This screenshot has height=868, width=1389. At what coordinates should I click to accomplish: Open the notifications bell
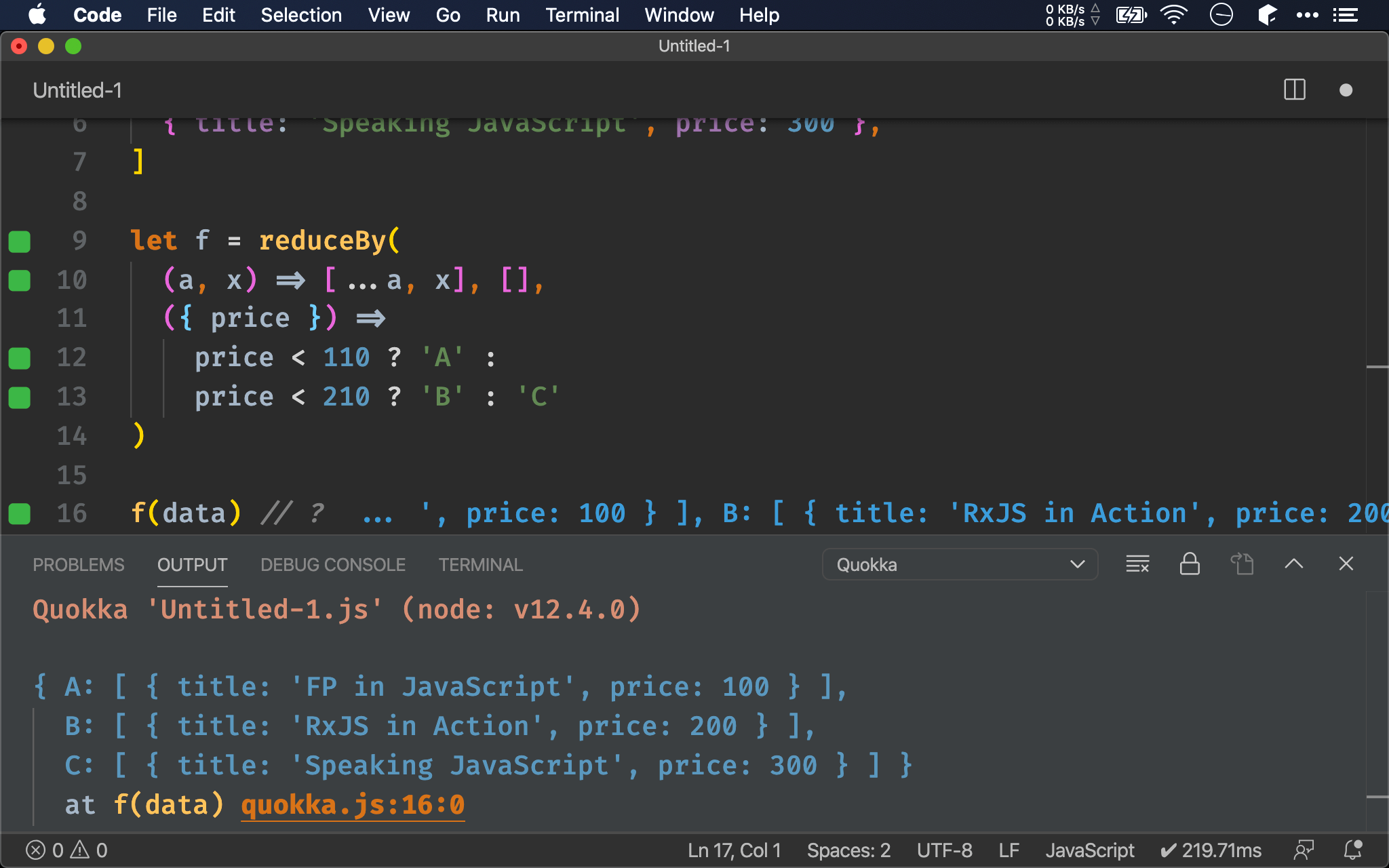(1353, 850)
